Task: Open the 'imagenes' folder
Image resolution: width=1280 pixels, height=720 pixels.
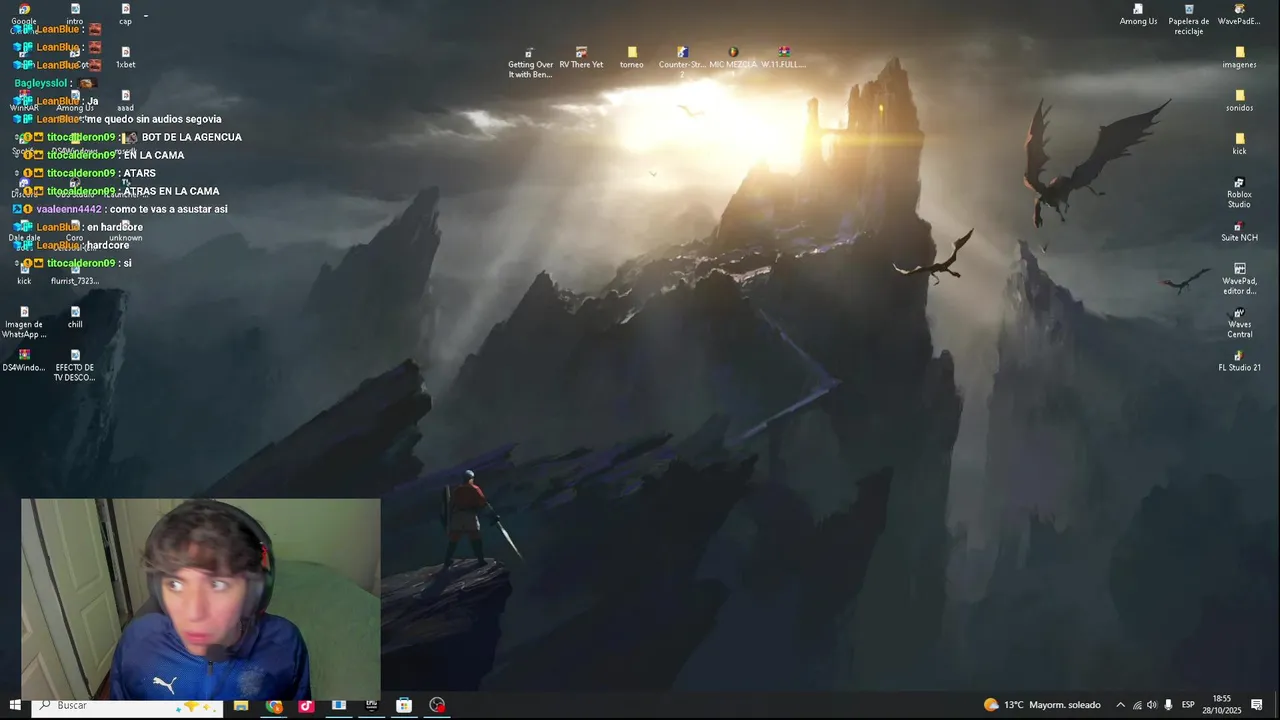Action: pyautogui.click(x=1239, y=57)
